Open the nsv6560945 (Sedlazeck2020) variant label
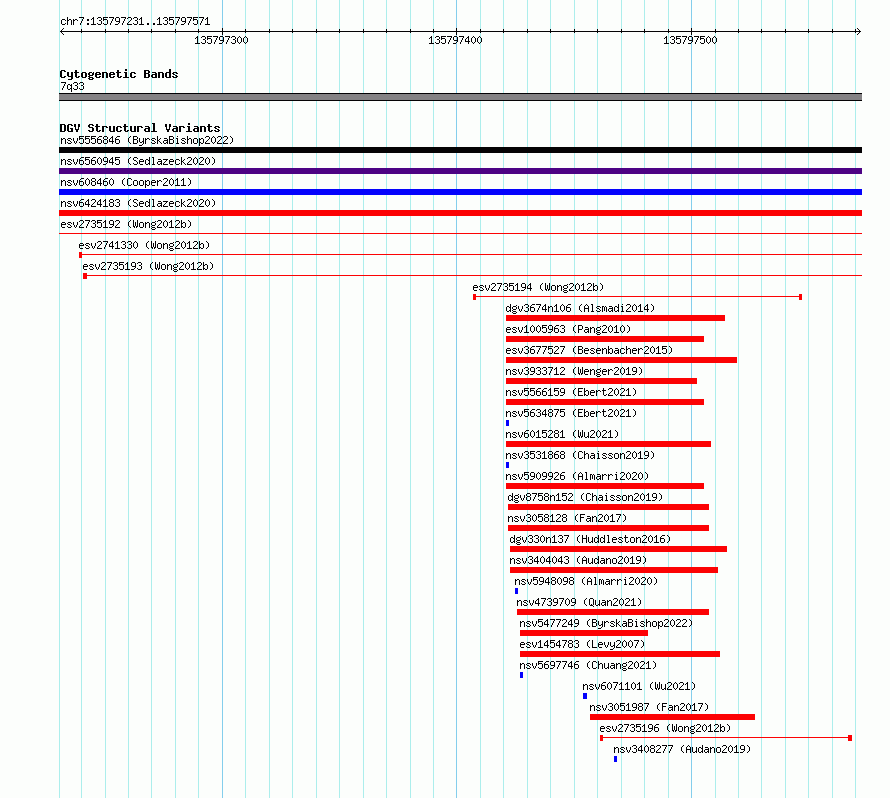 (x=138, y=161)
